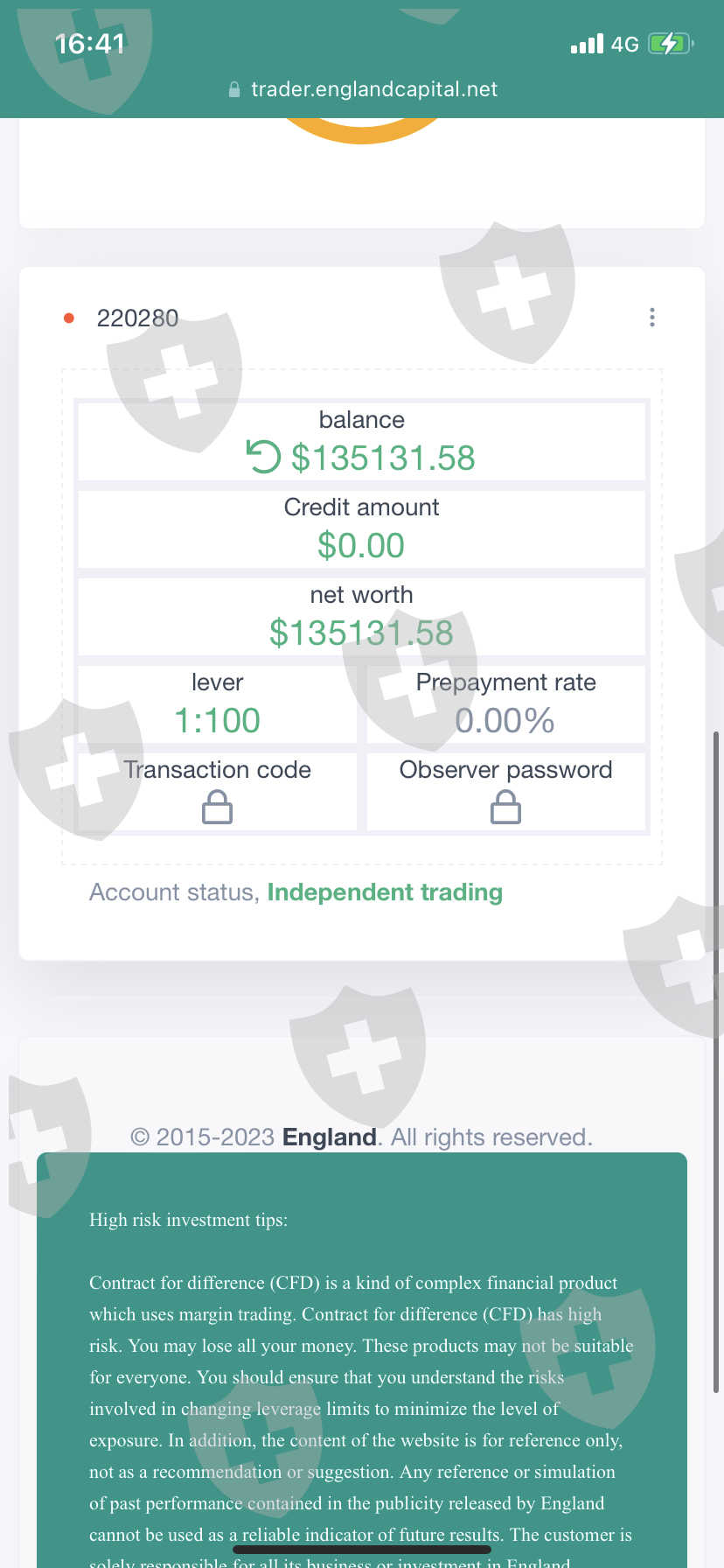724x1568 pixels.
Task: Tap the red dot beside account 220280
Action: click(x=69, y=318)
